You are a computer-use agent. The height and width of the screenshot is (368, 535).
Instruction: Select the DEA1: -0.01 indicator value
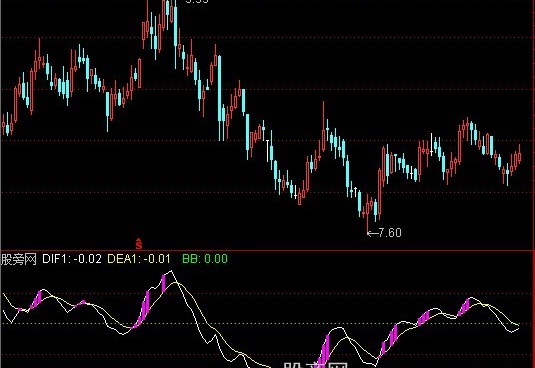[139, 259]
